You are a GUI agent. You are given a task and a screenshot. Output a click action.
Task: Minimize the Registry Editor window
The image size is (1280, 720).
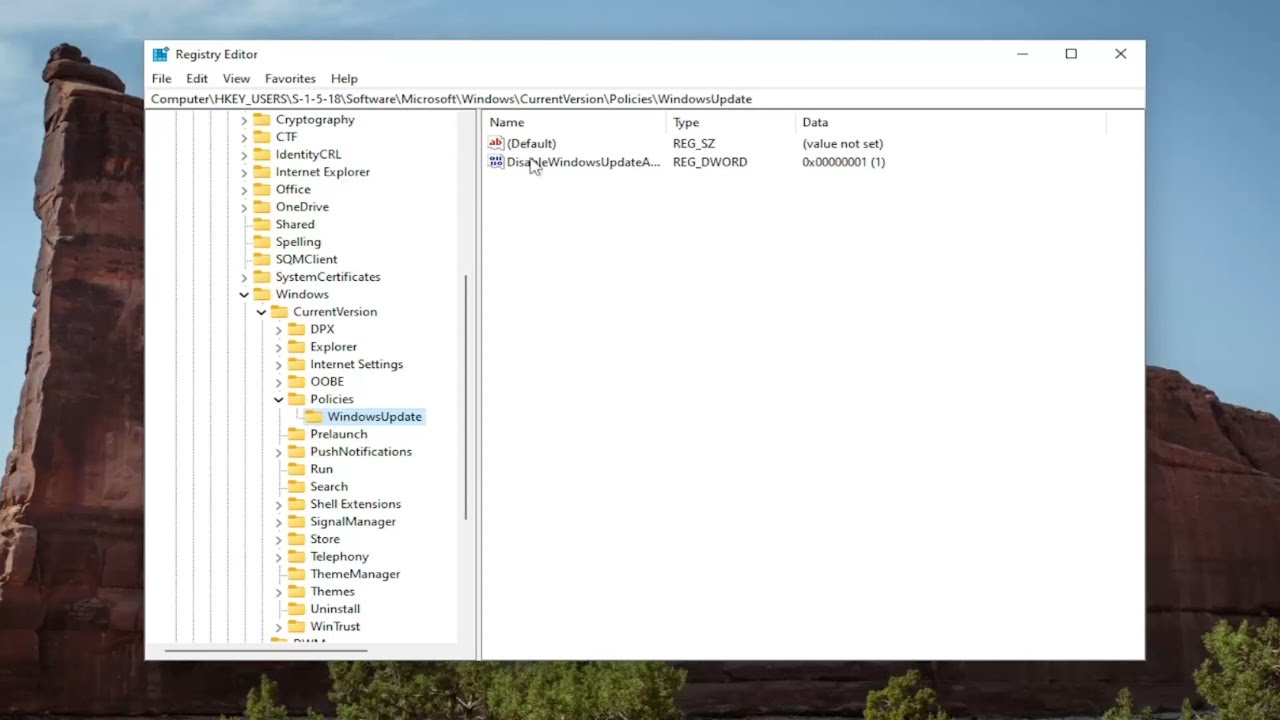point(1022,54)
